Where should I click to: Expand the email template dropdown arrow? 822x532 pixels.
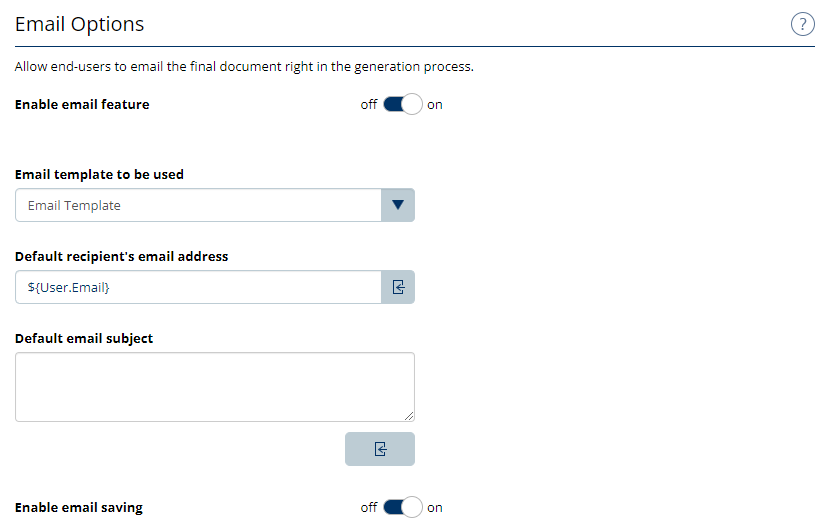pos(398,205)
